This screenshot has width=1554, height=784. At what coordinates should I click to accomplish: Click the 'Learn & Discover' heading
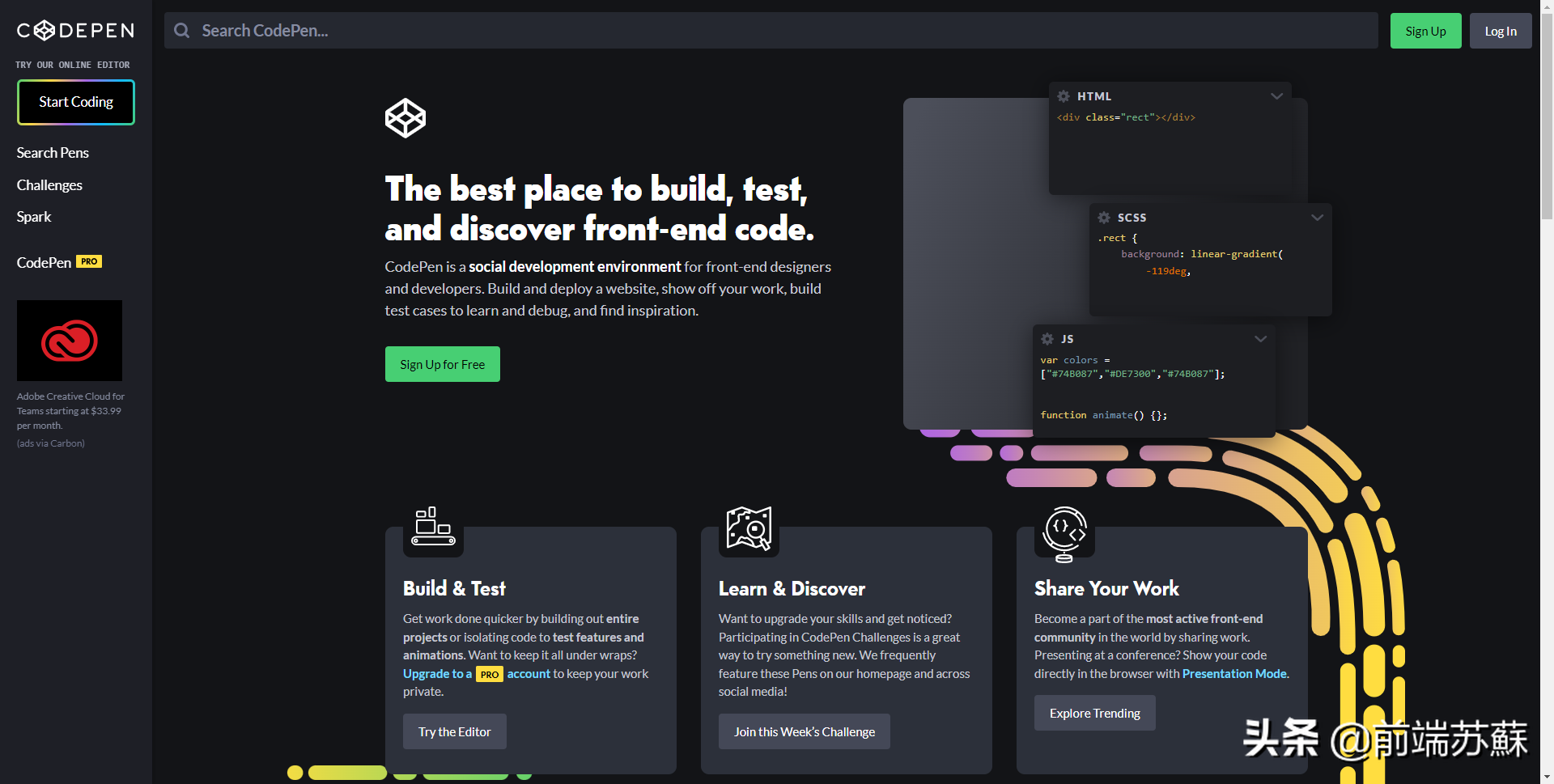pos(792,588)
